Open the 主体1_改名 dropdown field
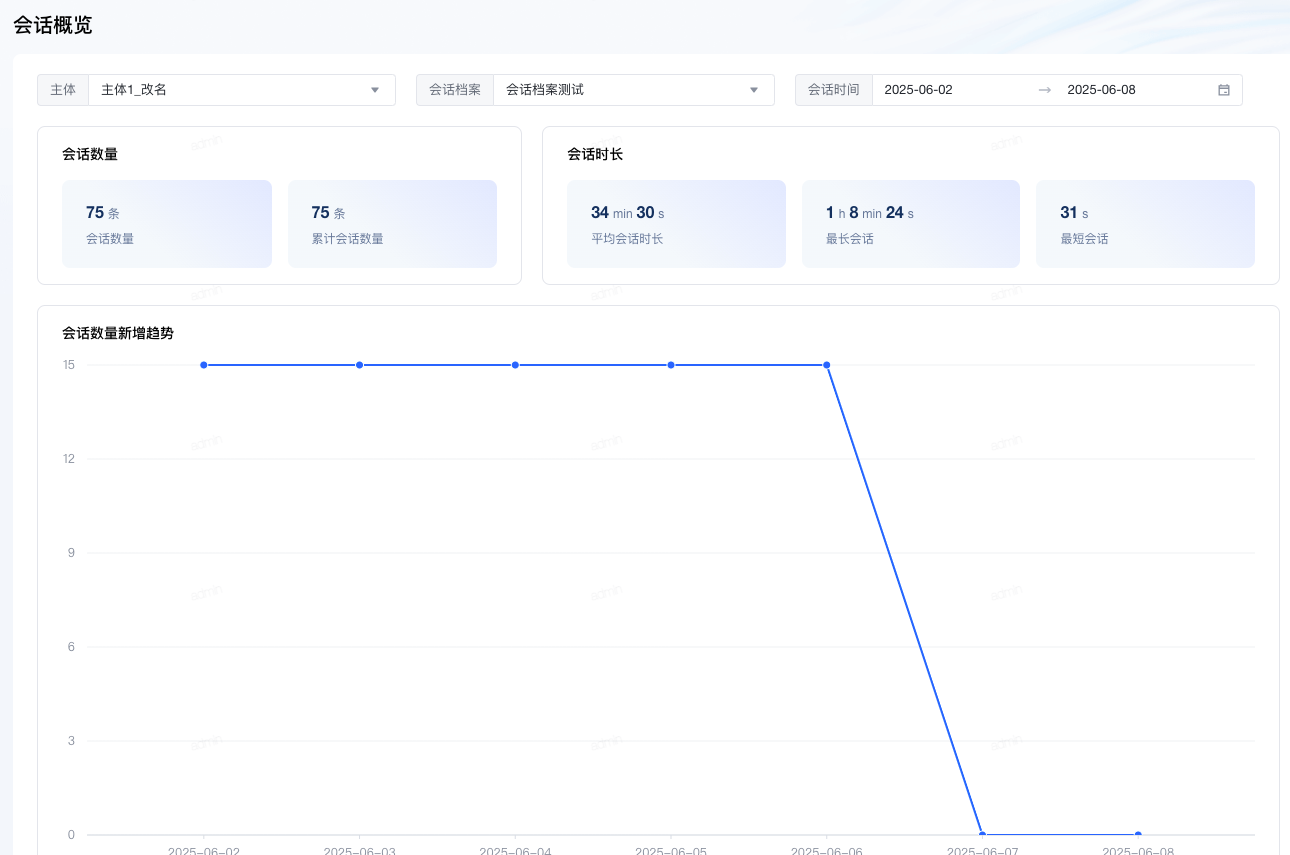Viewport: 1290px width, 855px height. click(x=230, y=90)
